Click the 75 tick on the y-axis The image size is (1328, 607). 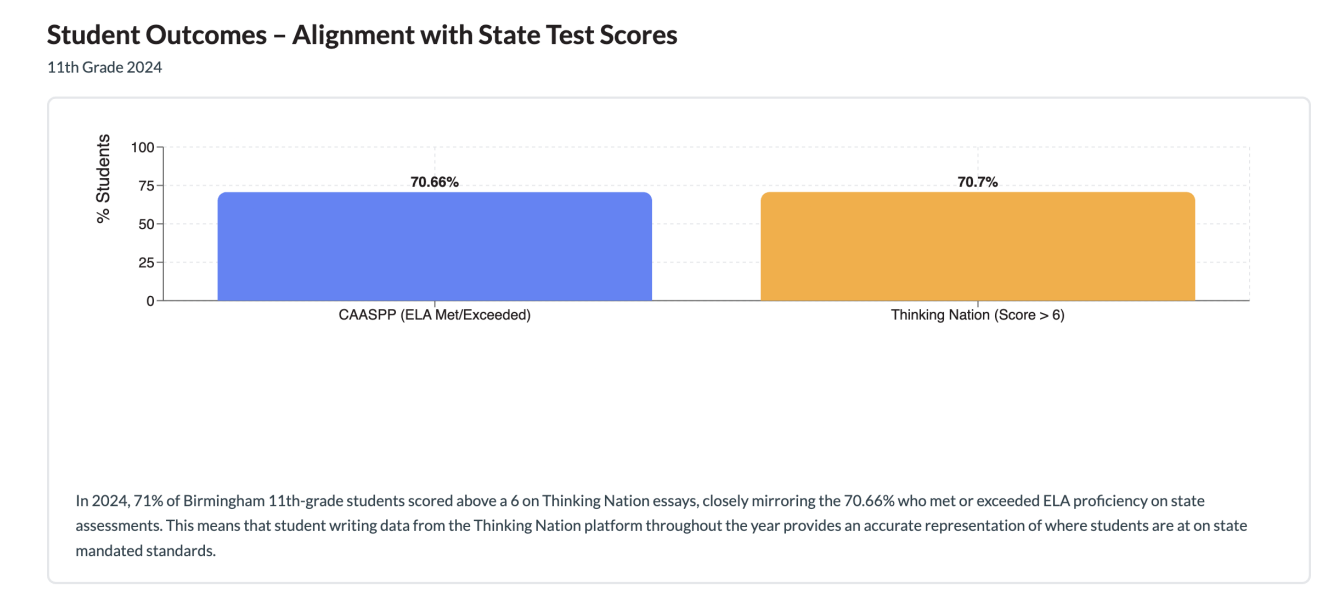[146, 186]
